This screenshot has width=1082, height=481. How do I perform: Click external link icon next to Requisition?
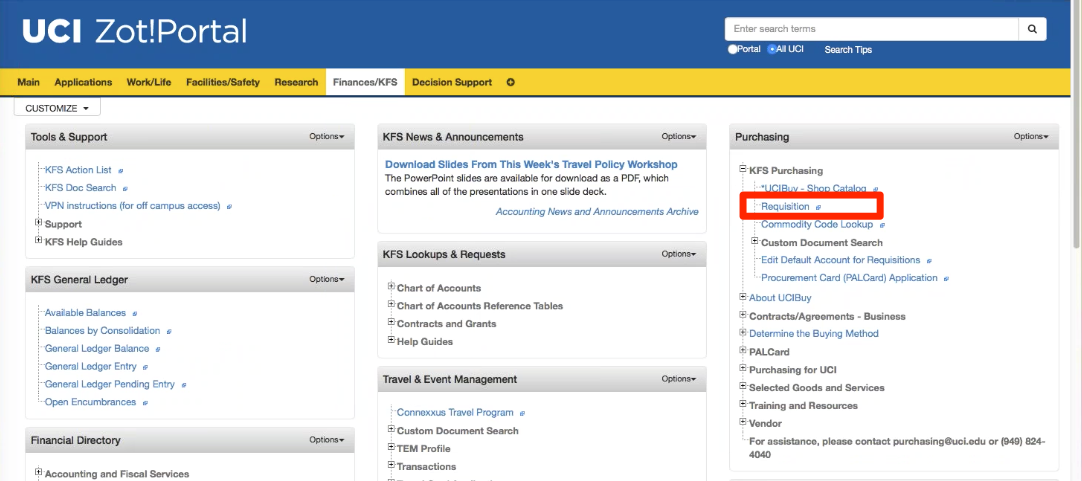pos(819,207)
